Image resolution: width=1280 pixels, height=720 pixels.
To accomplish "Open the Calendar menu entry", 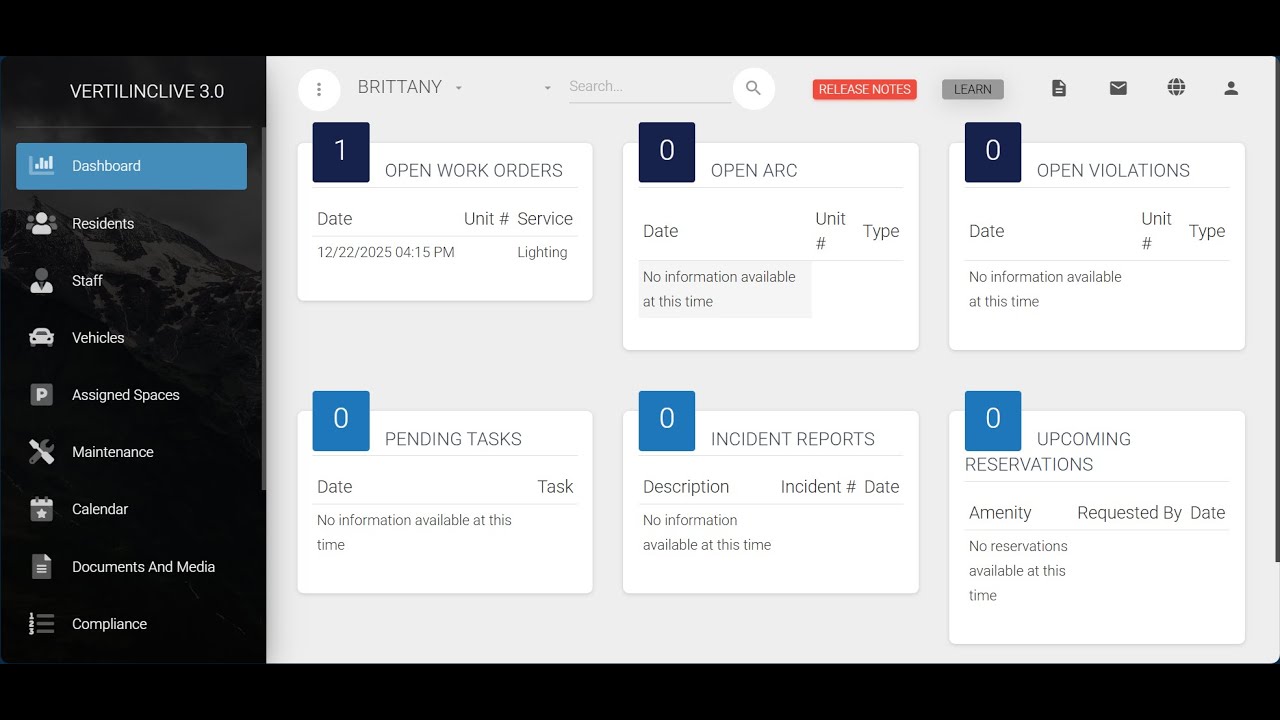I will point(131,509).
